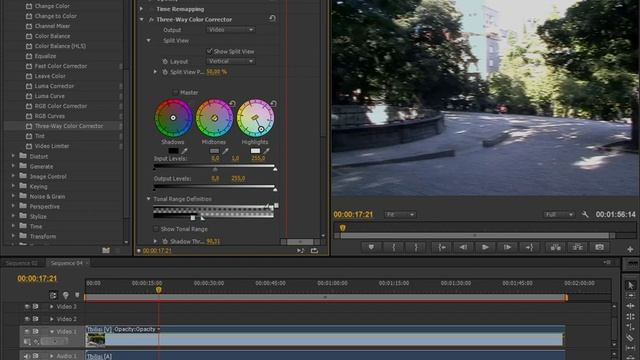Check the Show Tonal Range checkbox
The image size is (640, 360).
[156, 229]
